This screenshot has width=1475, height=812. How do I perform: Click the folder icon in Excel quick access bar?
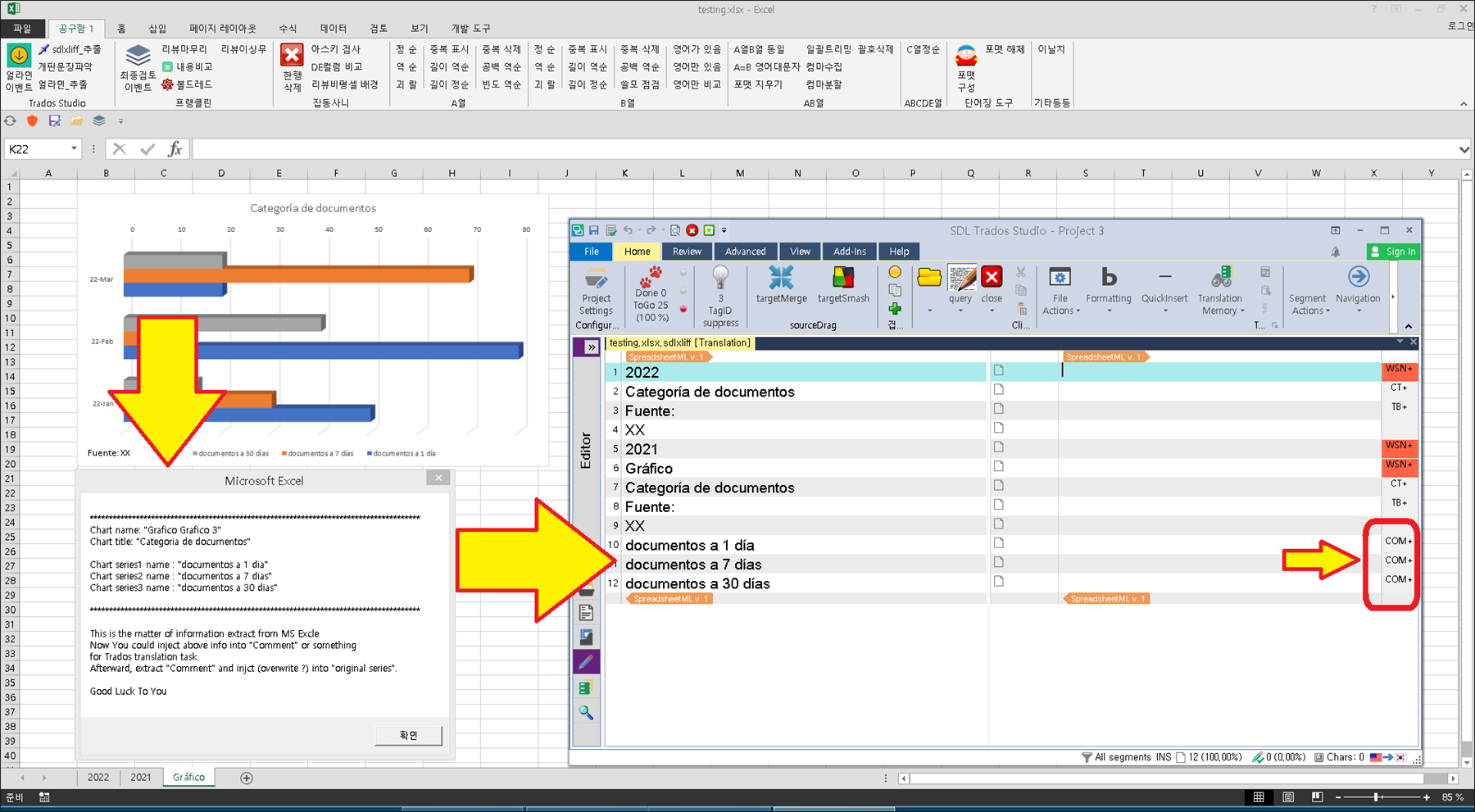click(76, 120)
